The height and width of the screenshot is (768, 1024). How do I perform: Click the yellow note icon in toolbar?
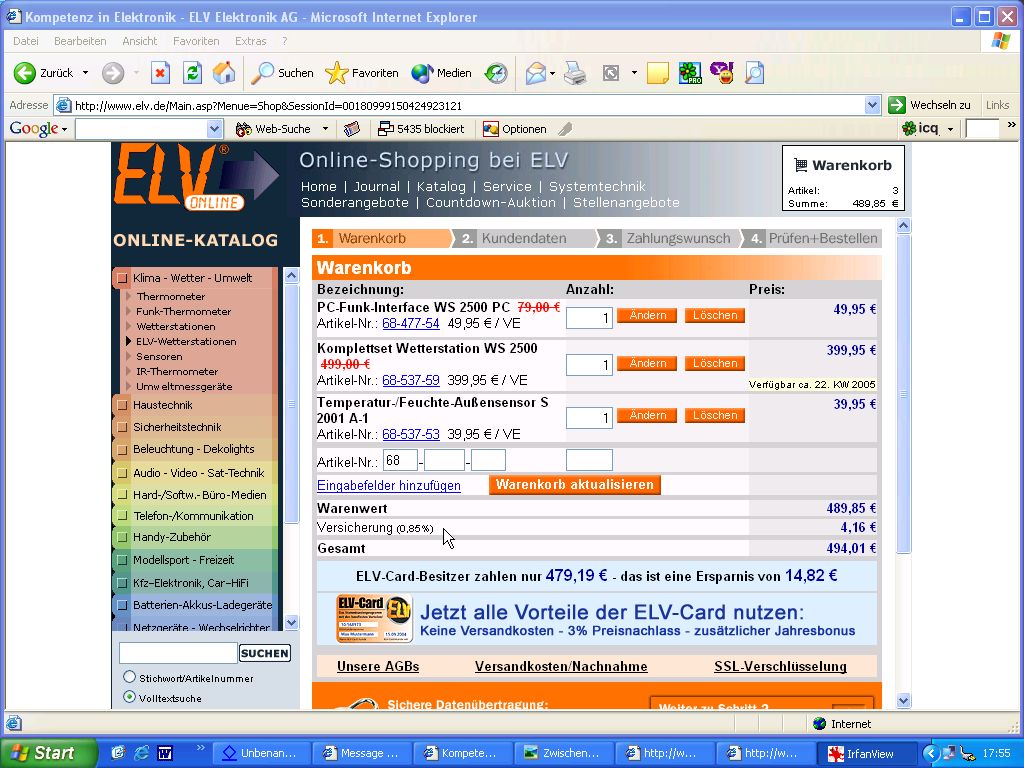pos(658,73)
